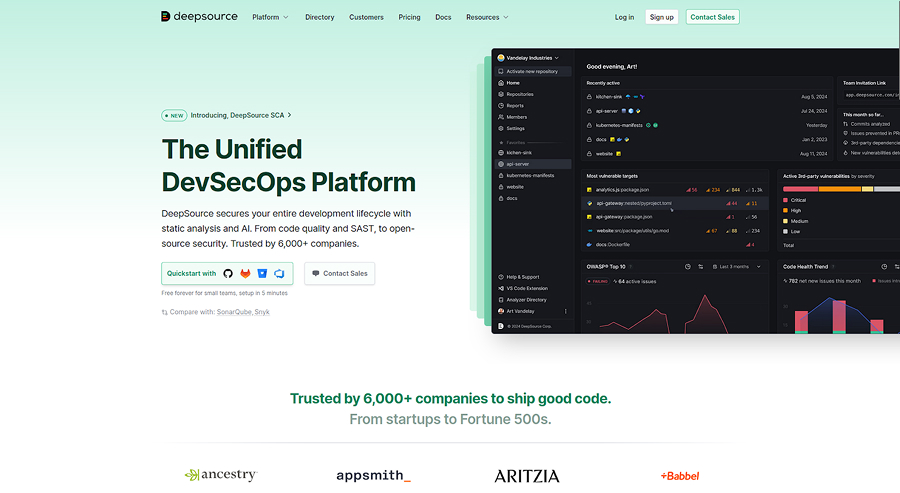Open the Last 3 months range dropdown
Viewport: 900px width, 493px height.
[x=736, y=267]
